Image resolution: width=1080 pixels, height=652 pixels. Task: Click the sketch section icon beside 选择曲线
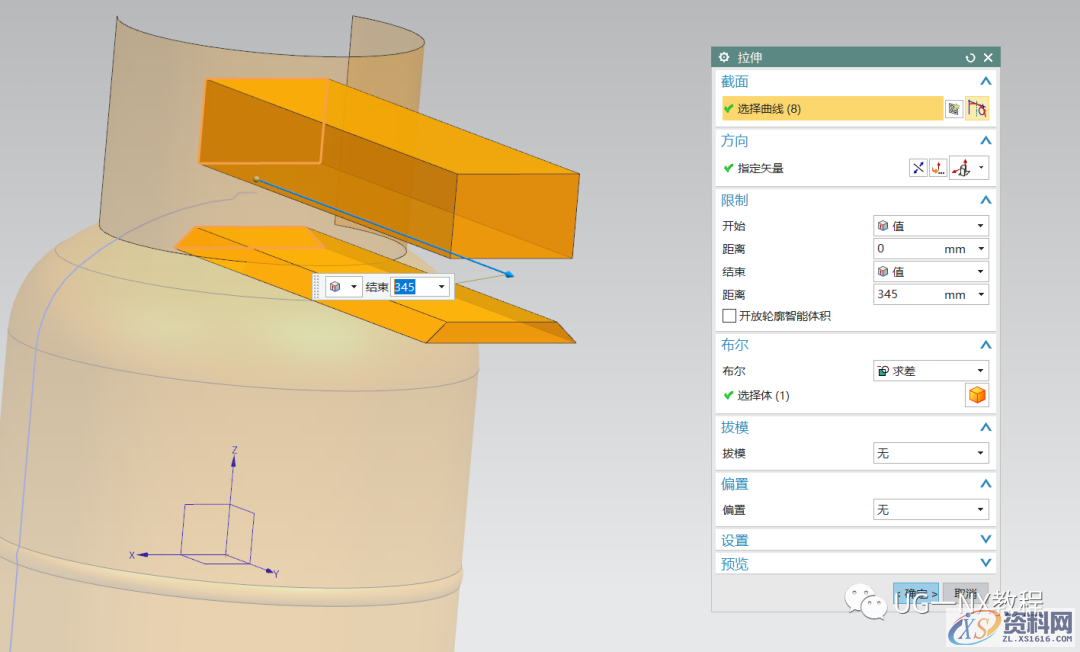(954, 108)
